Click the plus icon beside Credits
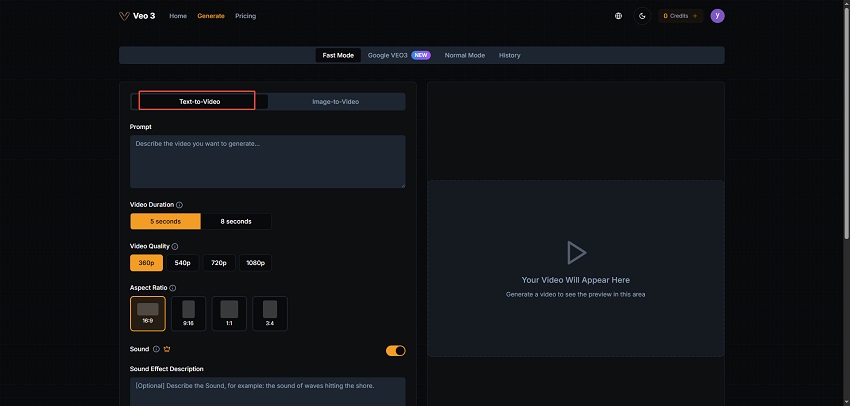 695,16
